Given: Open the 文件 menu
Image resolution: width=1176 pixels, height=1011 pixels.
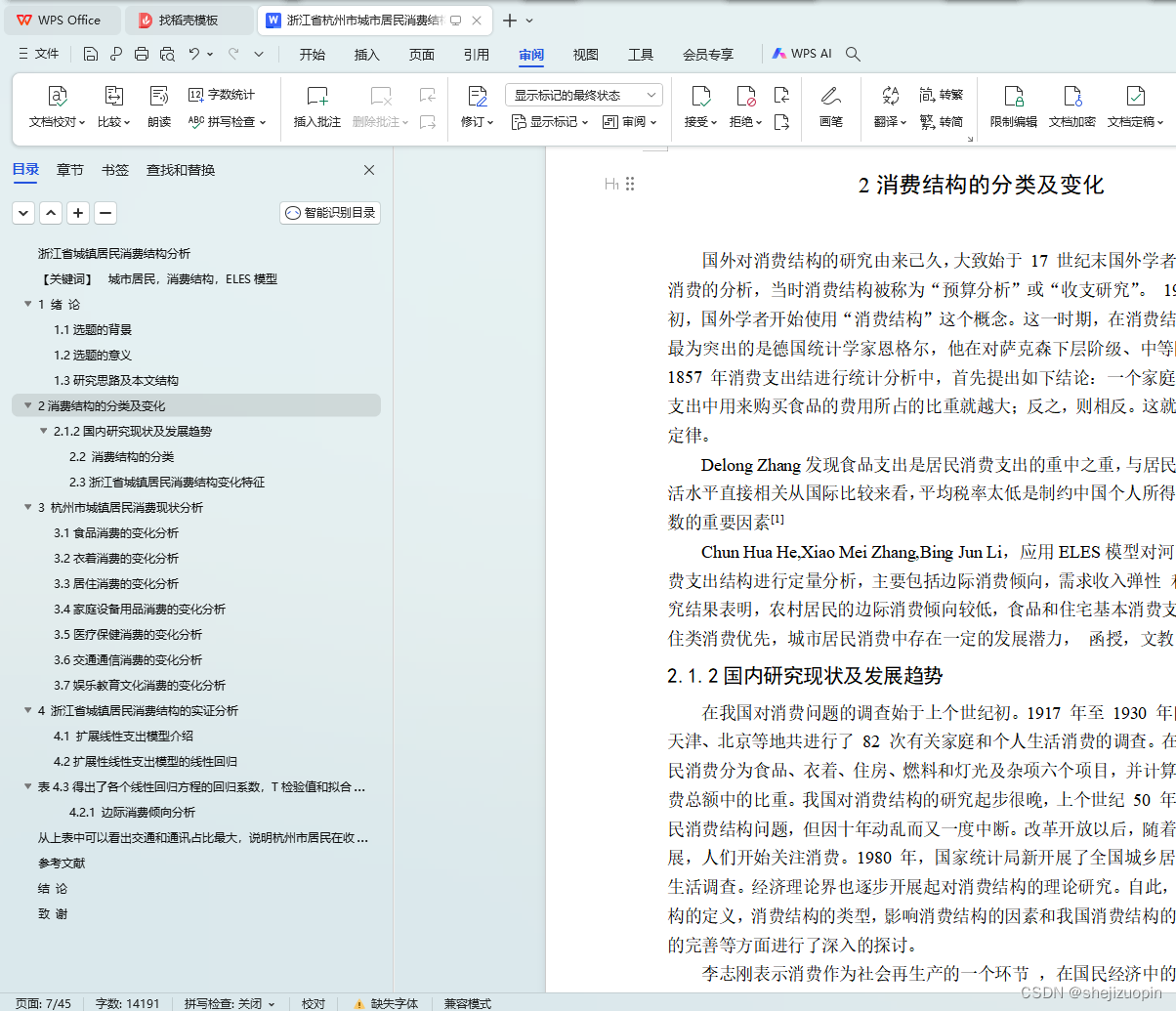Looking at the screenshot, I should click(x=39, y=54).
